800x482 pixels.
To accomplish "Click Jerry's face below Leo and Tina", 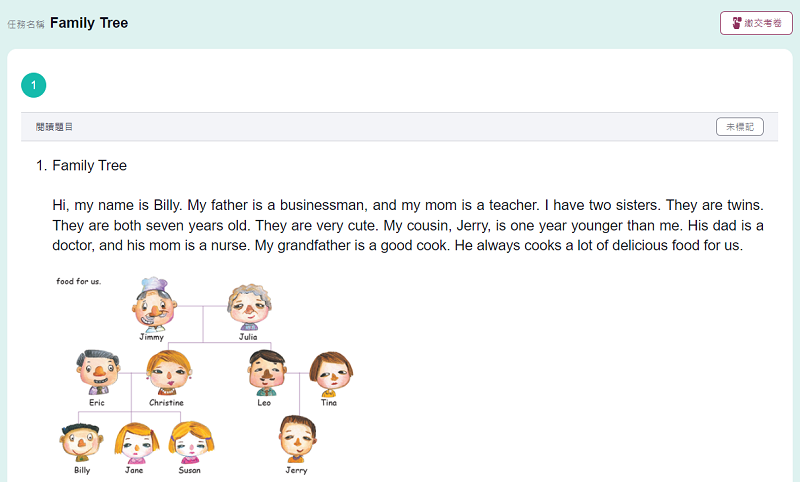I will (297, 439).
